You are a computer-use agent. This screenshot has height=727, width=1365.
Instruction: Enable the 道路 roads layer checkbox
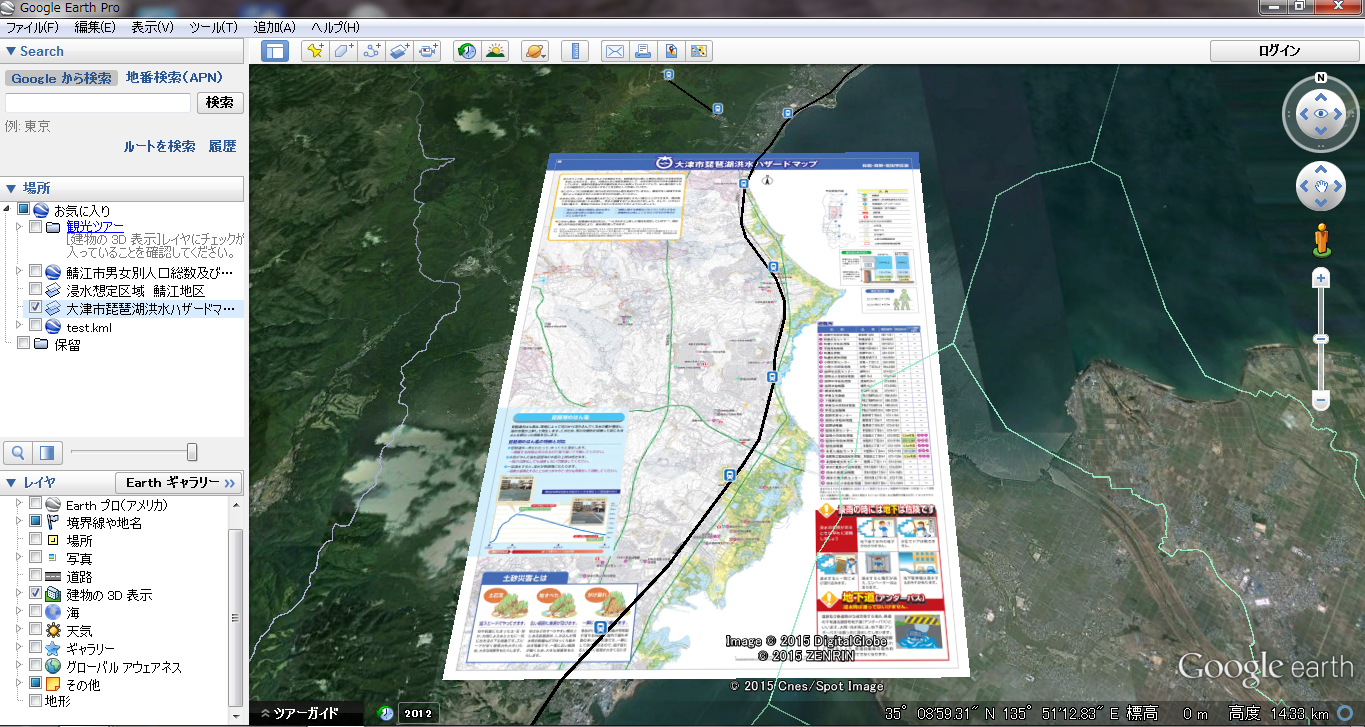pyautogui.click(x=36, y=576)
